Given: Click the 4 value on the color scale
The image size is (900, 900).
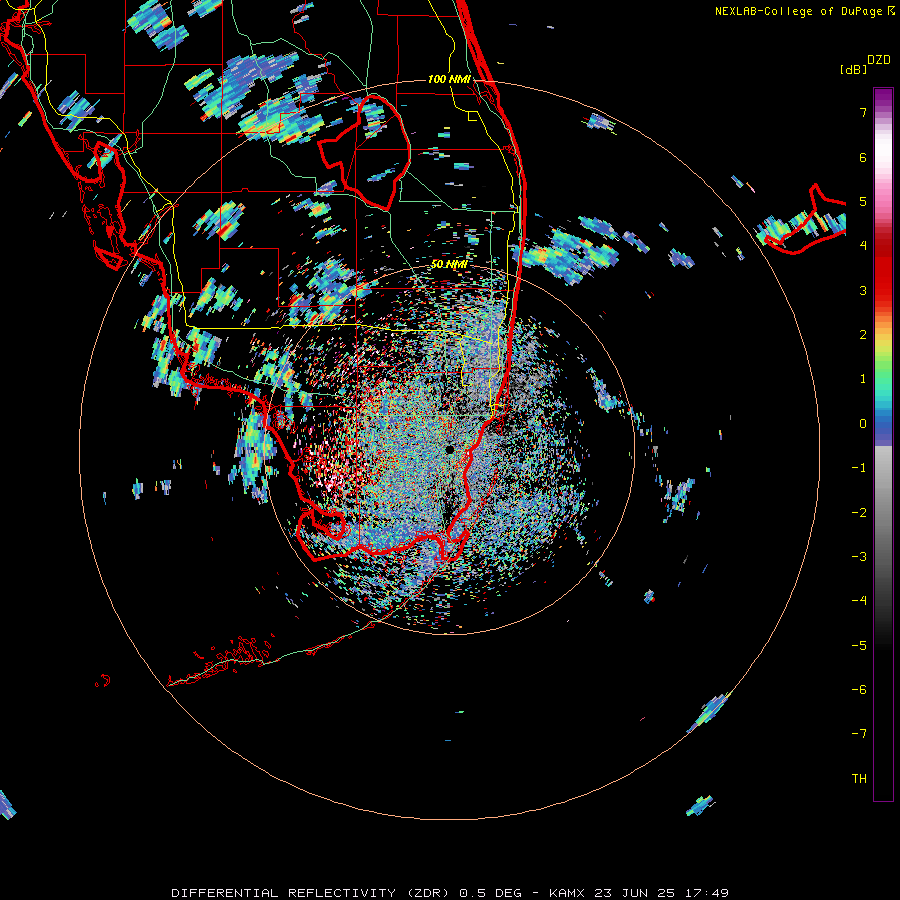Looking at the screenshot, I should [863, 246].
